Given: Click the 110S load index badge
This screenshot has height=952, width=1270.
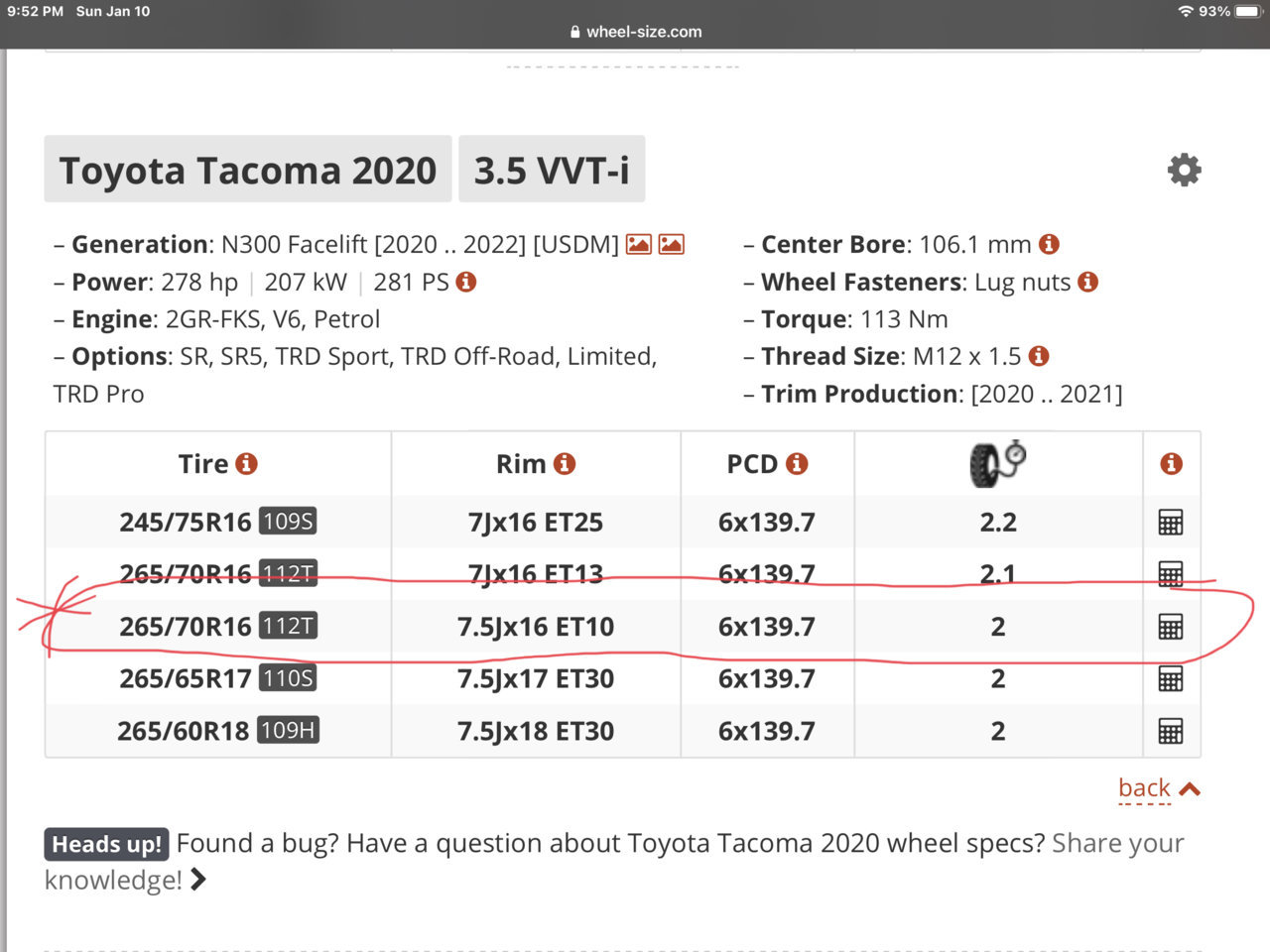Looking at the screenshot, I should pyautogui.click(x=288, y=678).
